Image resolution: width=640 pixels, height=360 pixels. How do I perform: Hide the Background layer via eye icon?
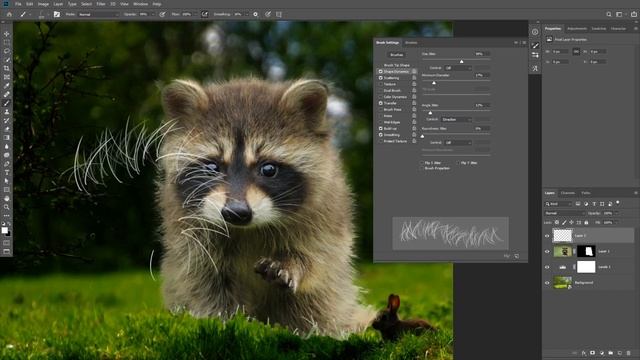click(x=547, y=282)
